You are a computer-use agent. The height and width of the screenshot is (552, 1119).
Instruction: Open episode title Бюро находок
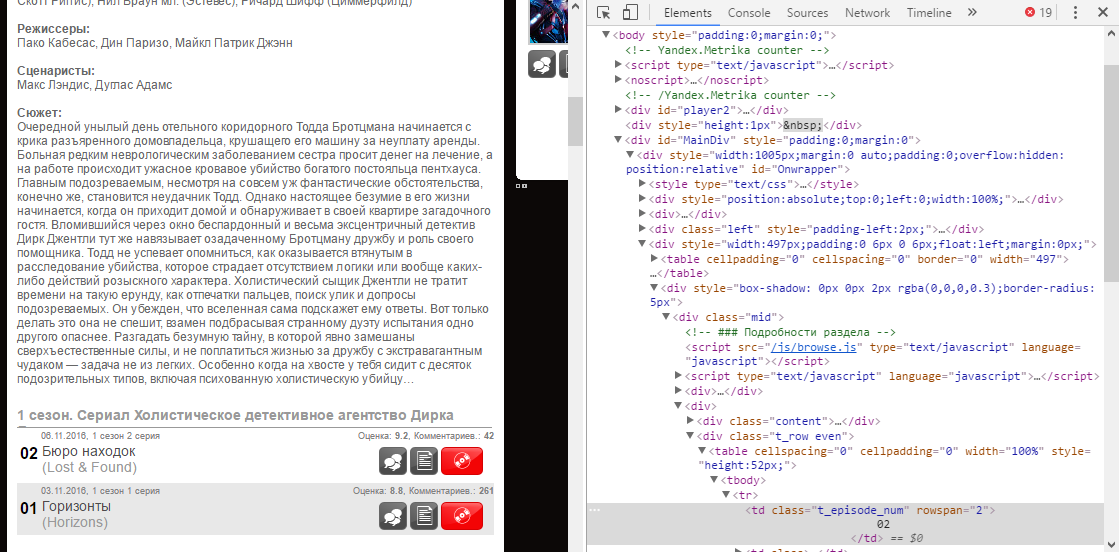(x=88, y=452)
